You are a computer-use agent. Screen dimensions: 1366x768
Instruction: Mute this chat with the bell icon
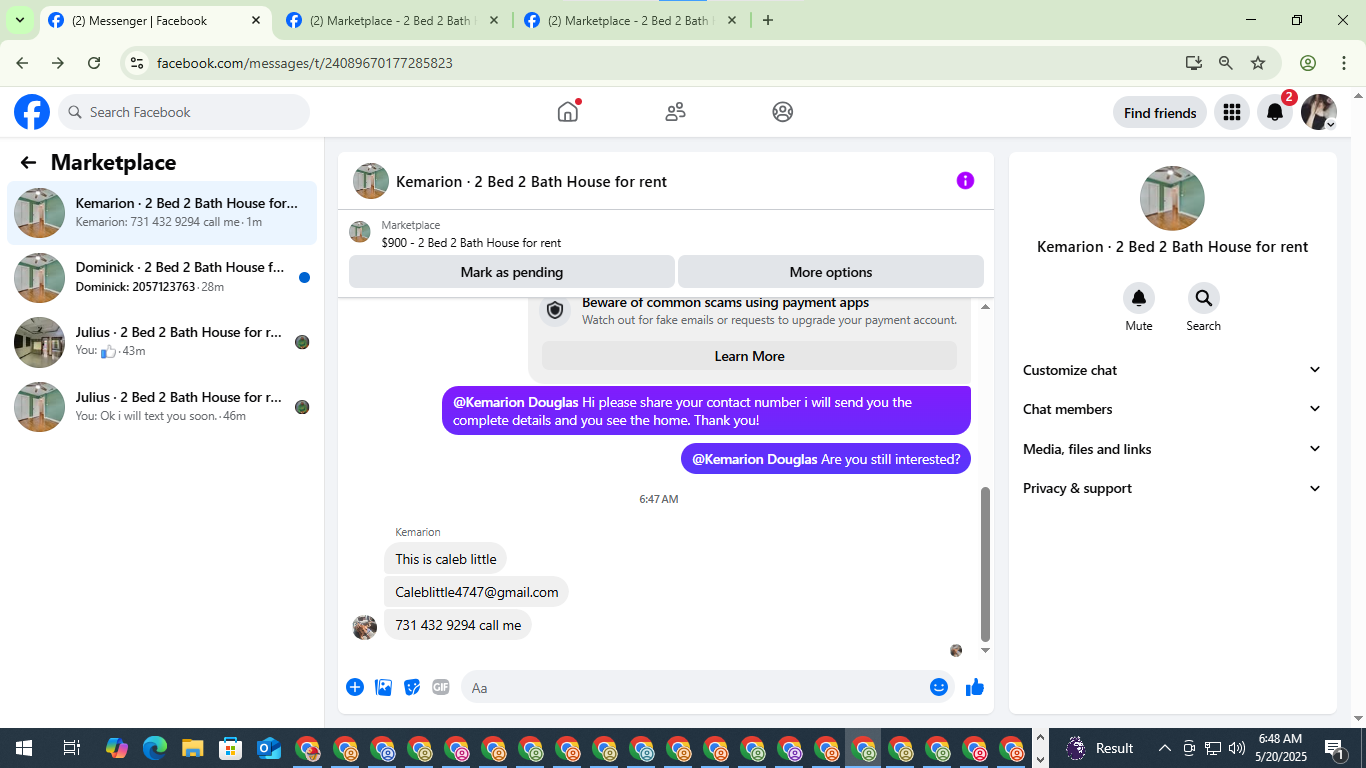tap(1139, 298)
